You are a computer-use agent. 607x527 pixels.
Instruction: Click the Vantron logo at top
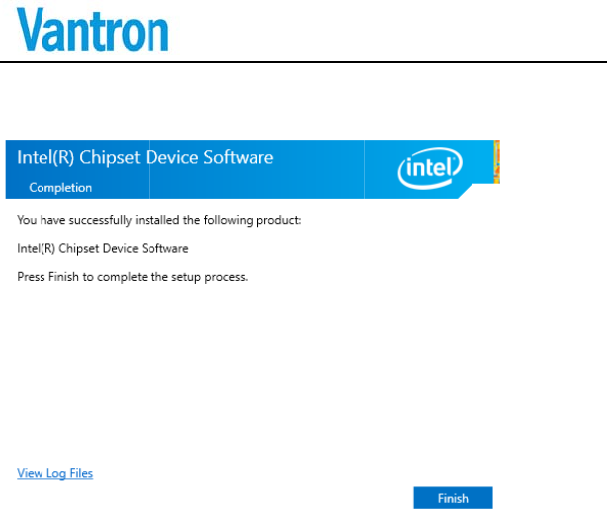(x=93, y=29)
